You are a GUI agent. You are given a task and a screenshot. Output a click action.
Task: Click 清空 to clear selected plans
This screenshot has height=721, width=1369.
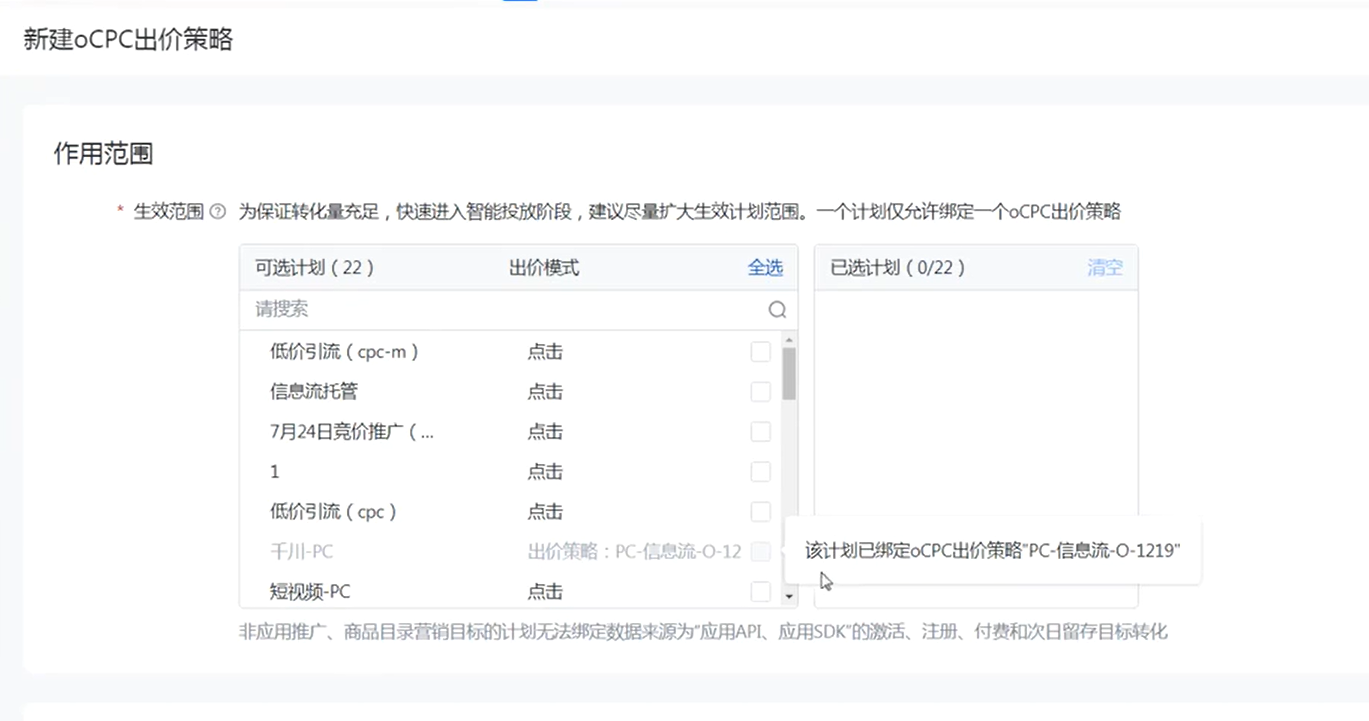tap(1105, 268)
